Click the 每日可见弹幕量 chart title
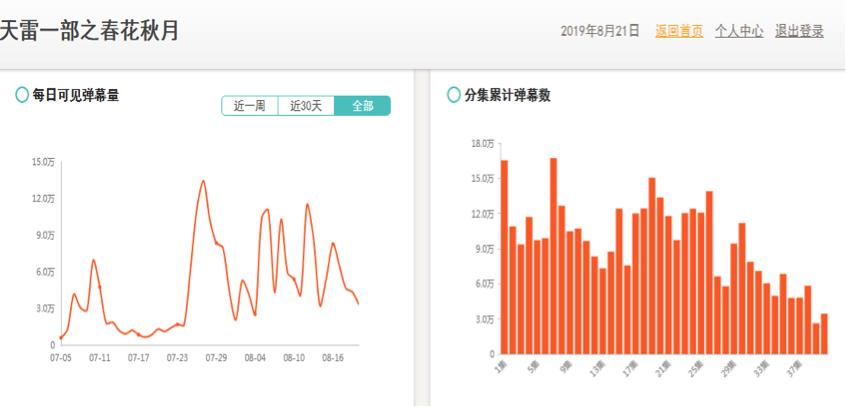This screenshot has width=846, height=407. [76, 96]
